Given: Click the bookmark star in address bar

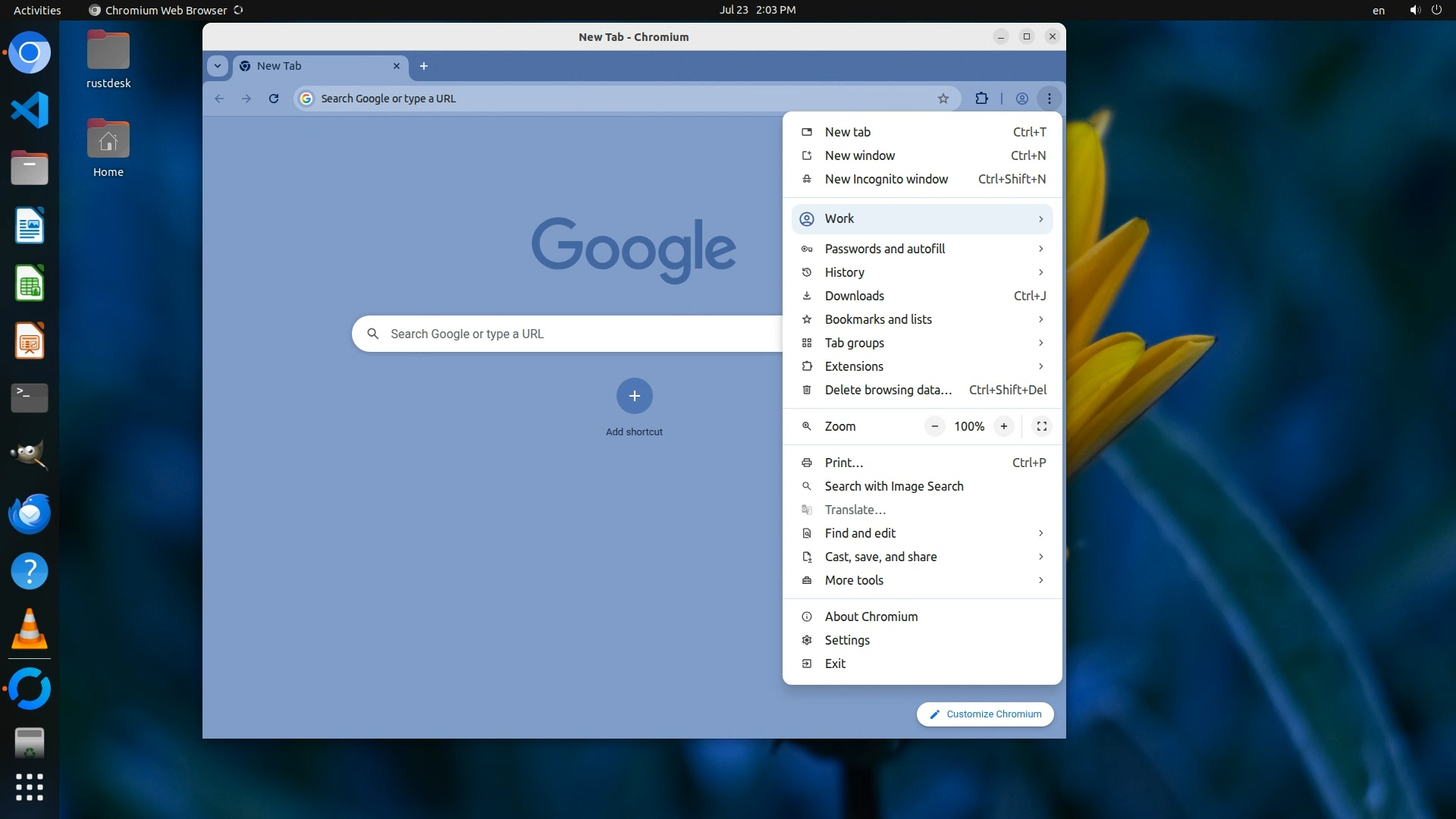Looking at the screenshot, I should (x=943, y=99).
